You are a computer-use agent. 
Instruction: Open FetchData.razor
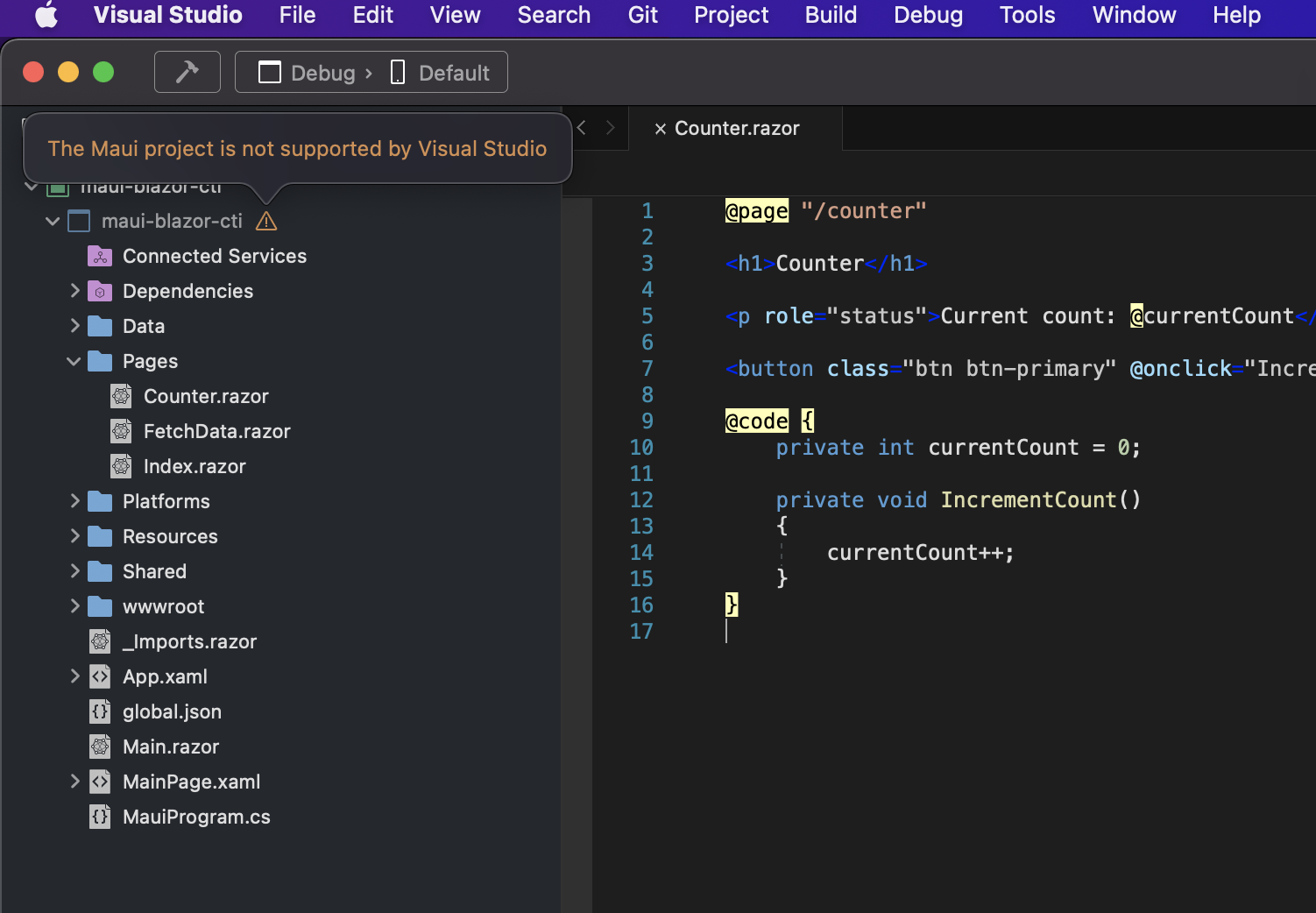coord(216,432)
